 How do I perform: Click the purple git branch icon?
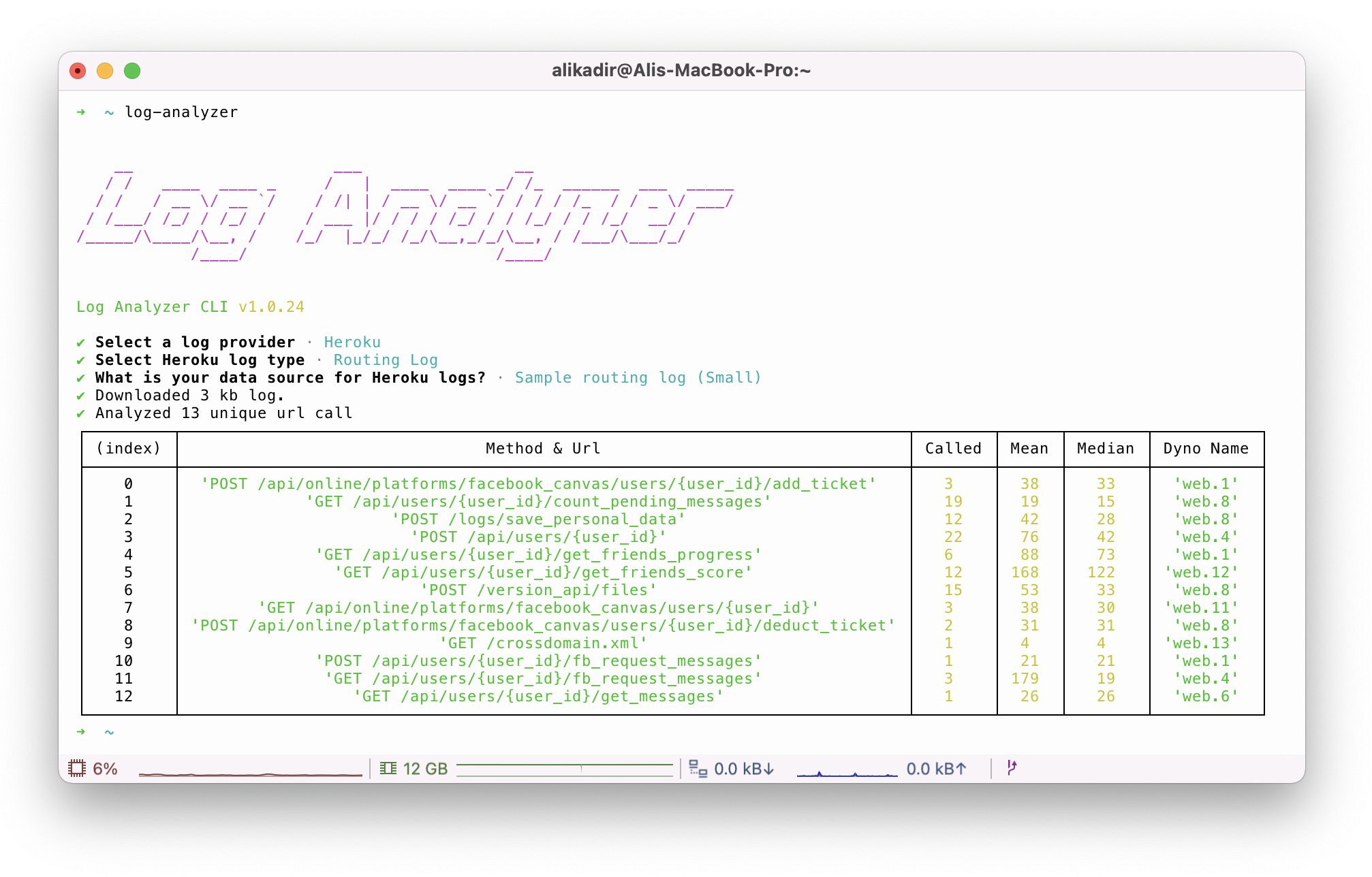1012,768
